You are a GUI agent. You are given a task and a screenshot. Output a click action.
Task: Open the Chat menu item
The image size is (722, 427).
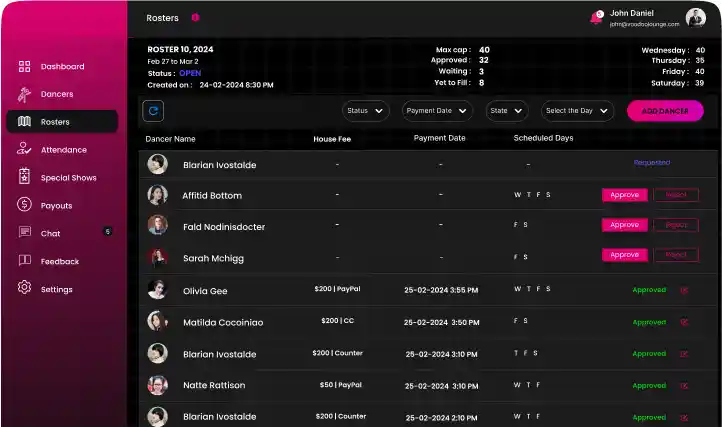(51, 233)
